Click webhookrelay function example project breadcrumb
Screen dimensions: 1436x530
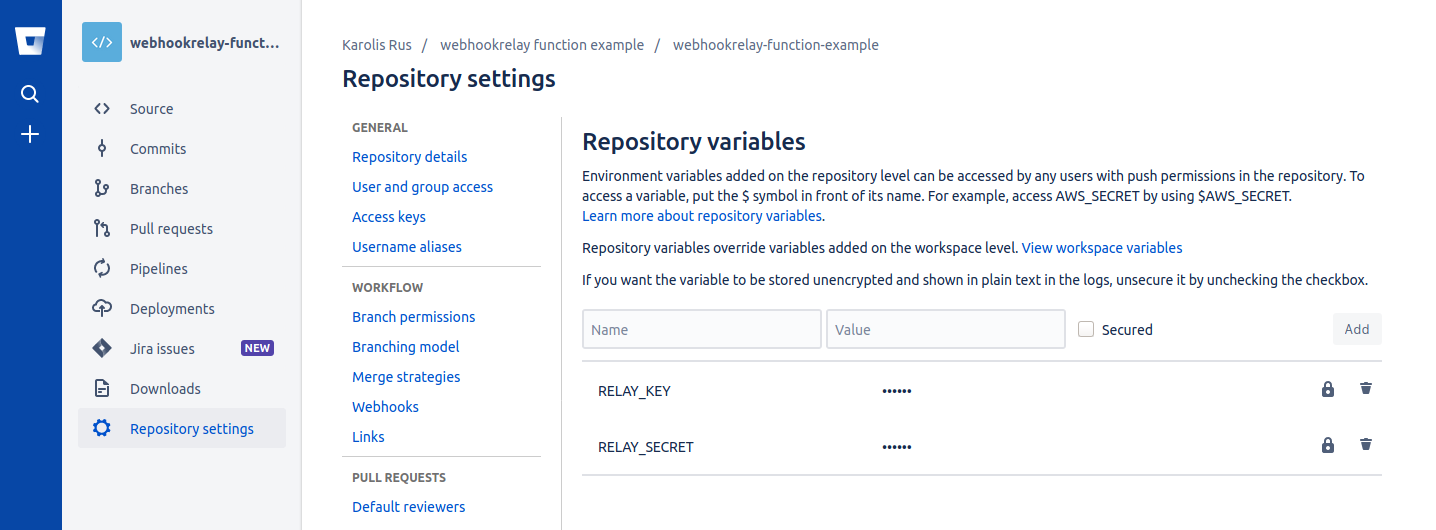click(x=542, y=45)
